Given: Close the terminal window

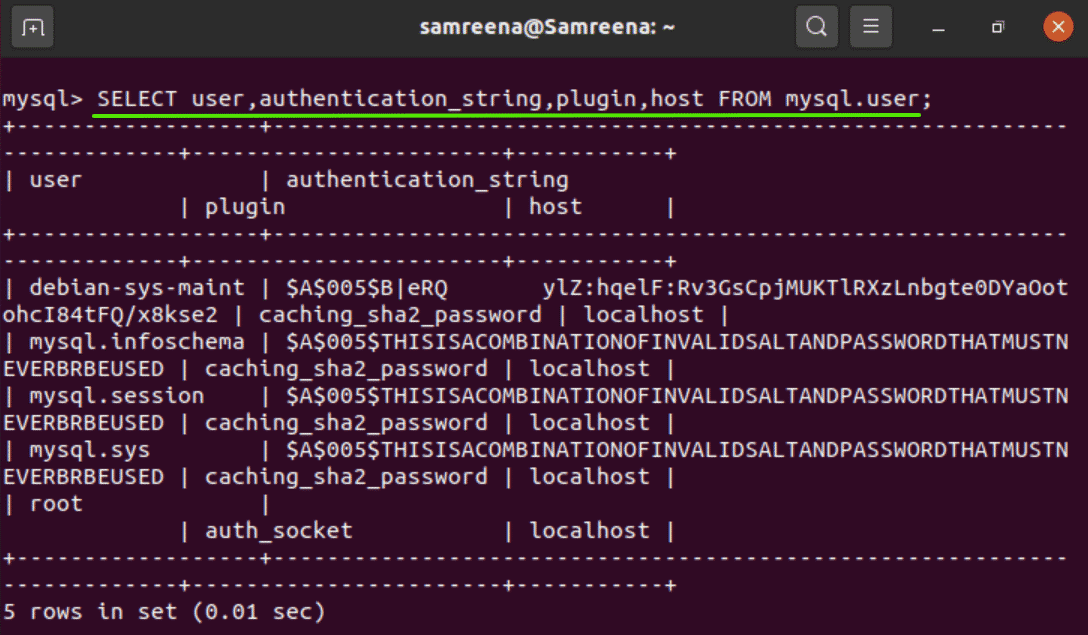Looking at the screenshot, I should point(1057,27).
